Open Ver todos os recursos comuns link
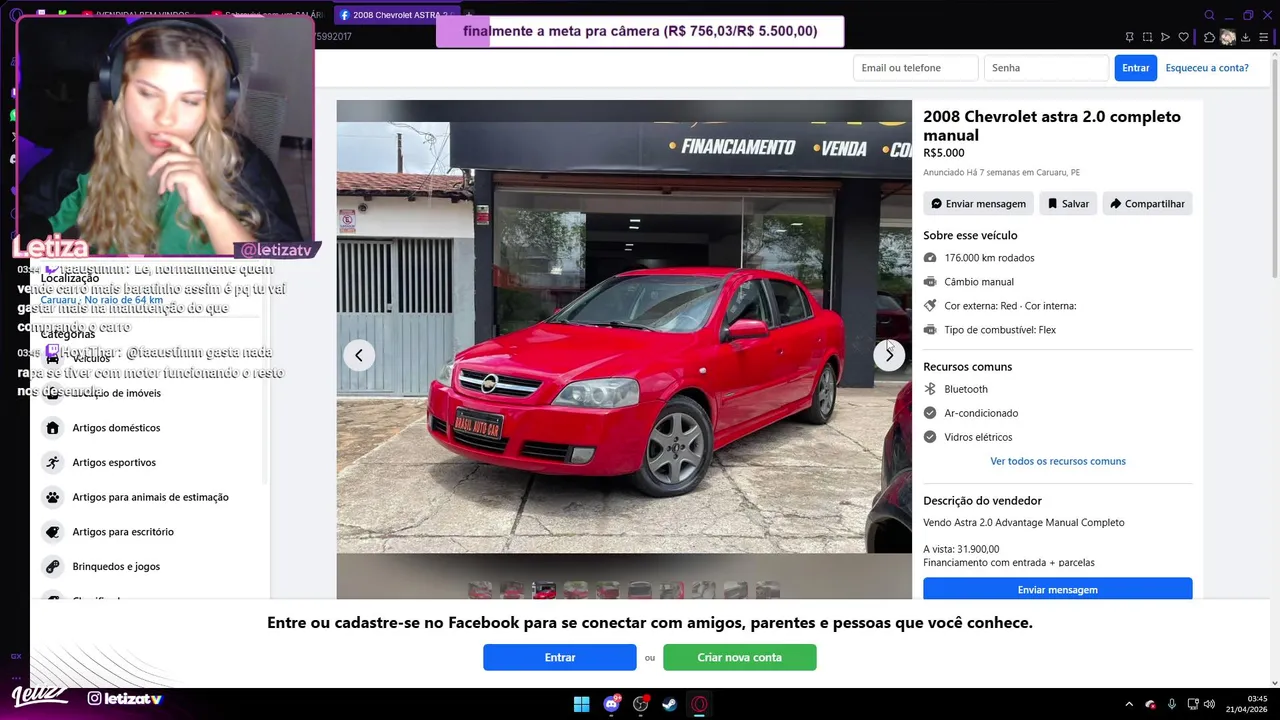The height and width of the screenshot is (720, 1280). click(x=1058, y=461)
